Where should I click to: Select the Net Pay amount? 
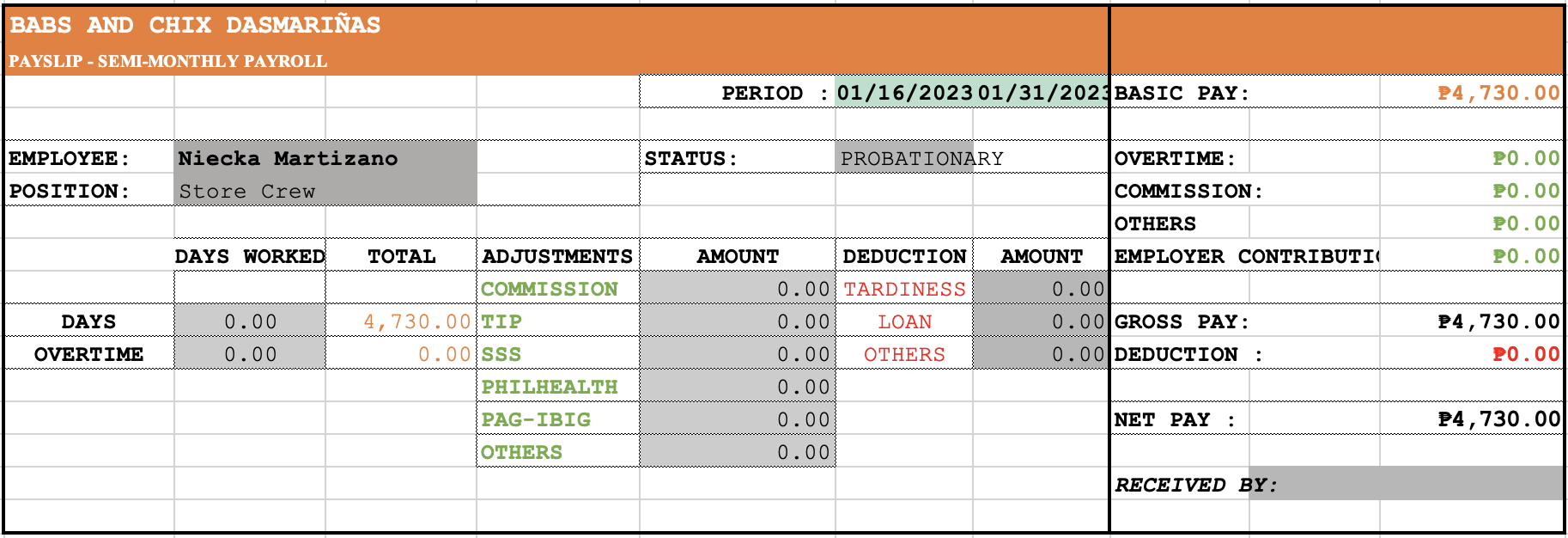point(1498,419)
